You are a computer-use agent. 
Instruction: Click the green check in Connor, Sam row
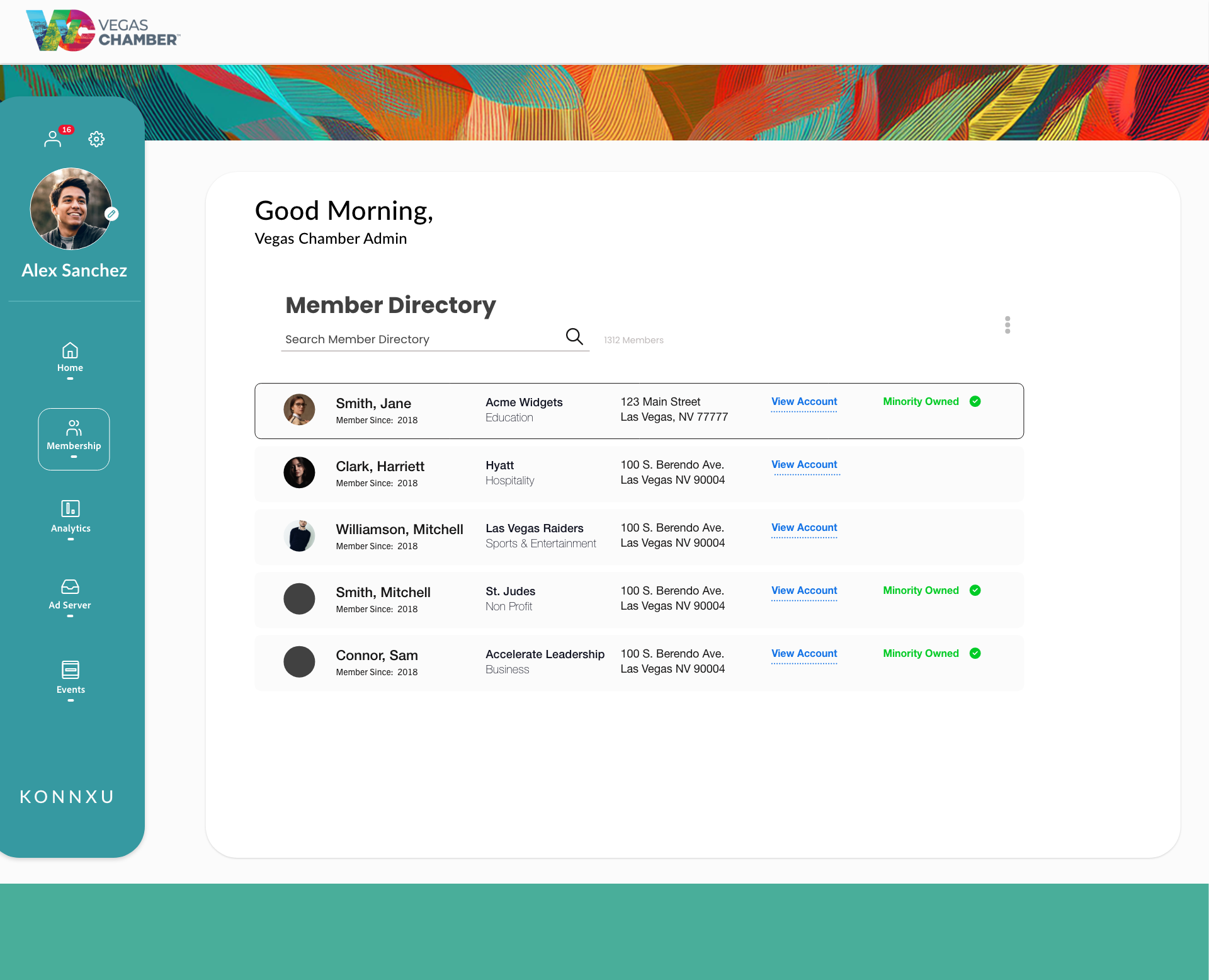tap(975, 654)
